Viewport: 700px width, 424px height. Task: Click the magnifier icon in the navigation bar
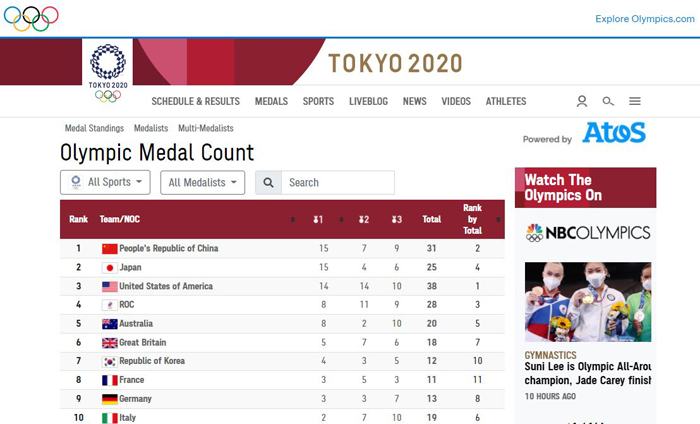(608, 101)
